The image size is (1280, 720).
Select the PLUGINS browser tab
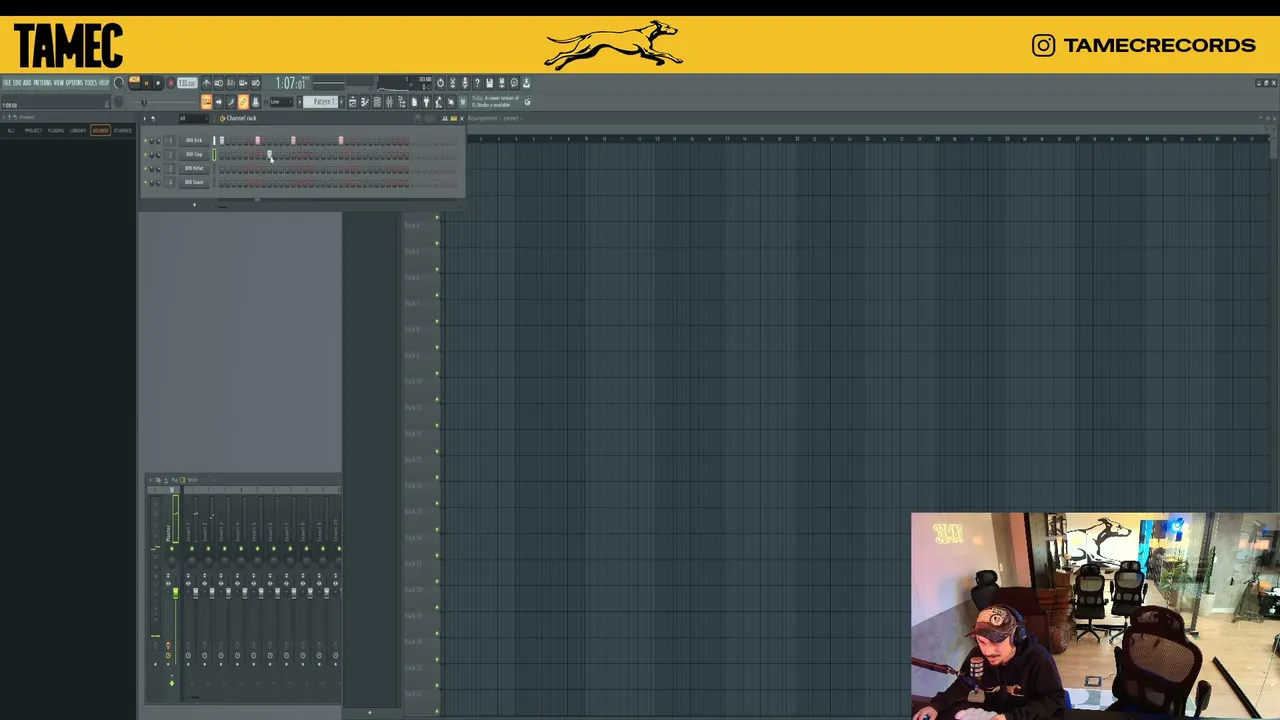click(x=56, y=130)
